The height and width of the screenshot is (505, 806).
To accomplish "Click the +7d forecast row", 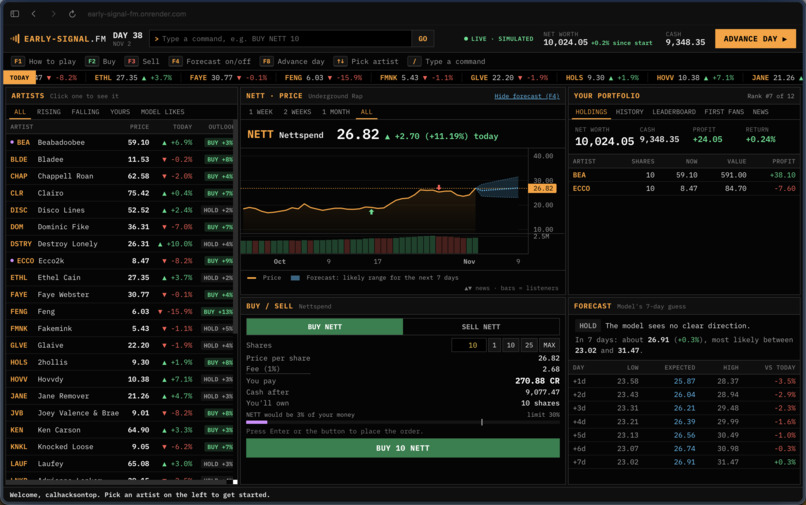I will (x=684, y=462).
